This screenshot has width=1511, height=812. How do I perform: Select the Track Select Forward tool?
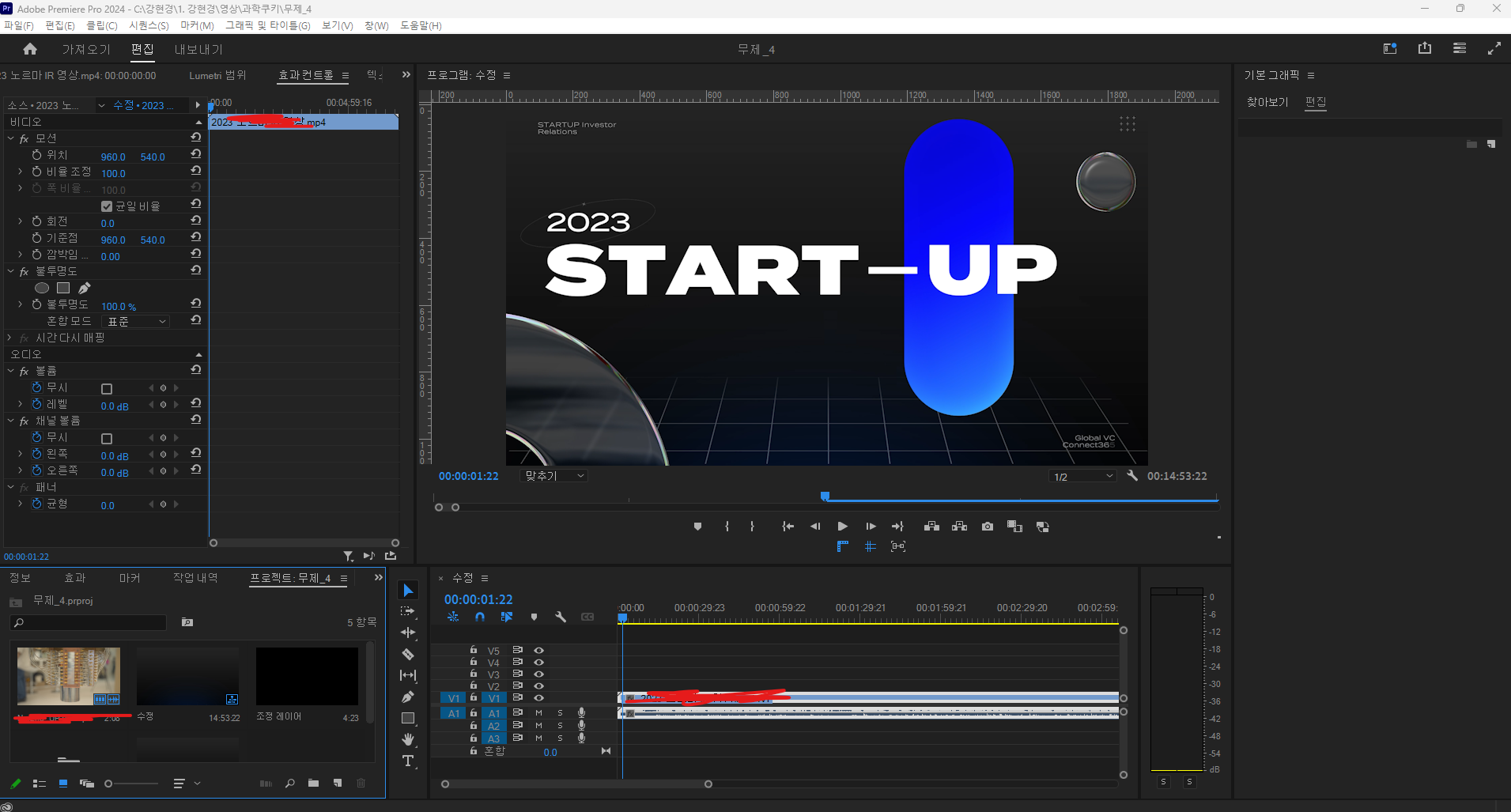click(x=408, y=611)
